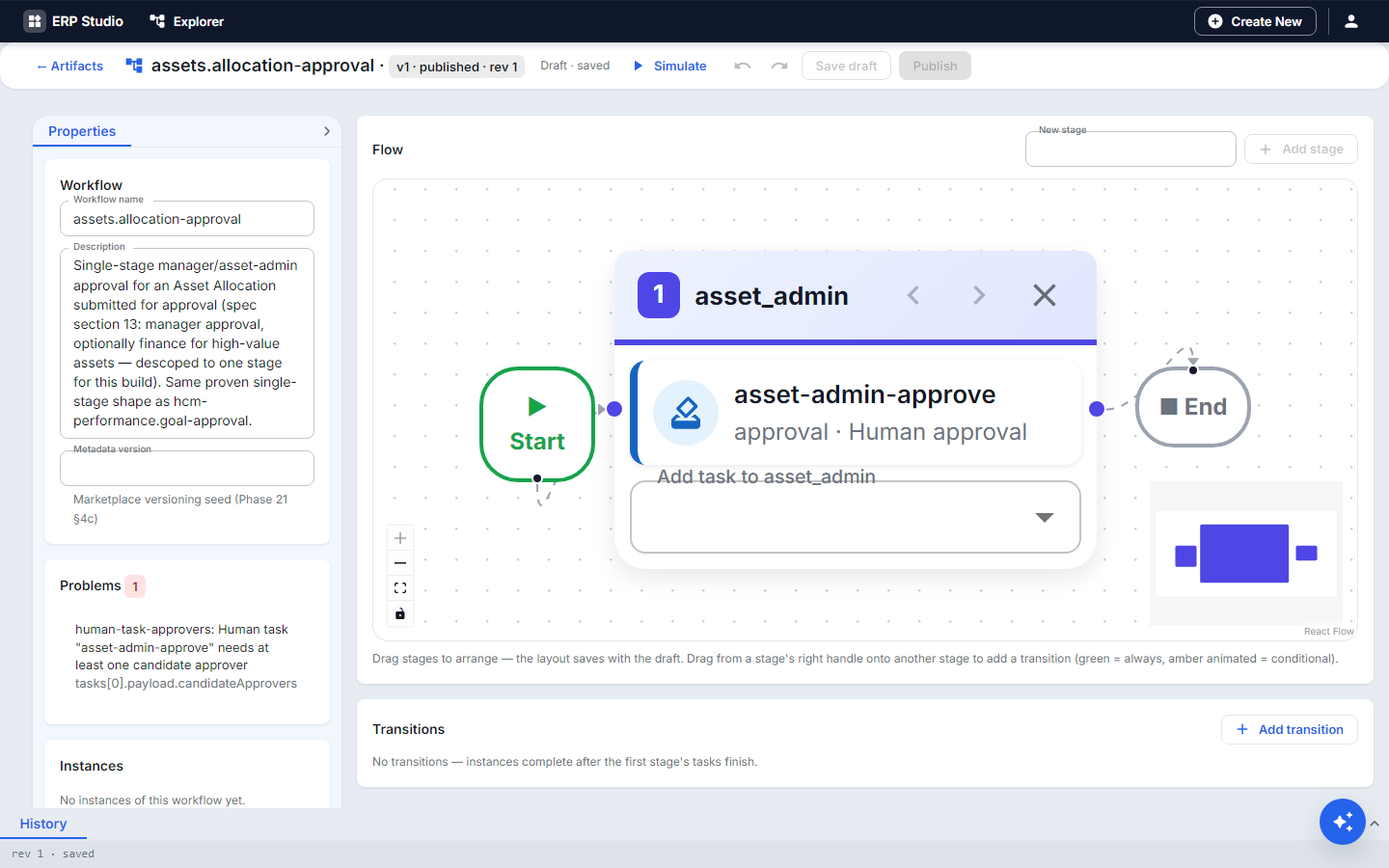Toggle canvas interactivity lock
Image resolution: width=1389 pixels, height=868 pixels.
click(x=400, y=613)
